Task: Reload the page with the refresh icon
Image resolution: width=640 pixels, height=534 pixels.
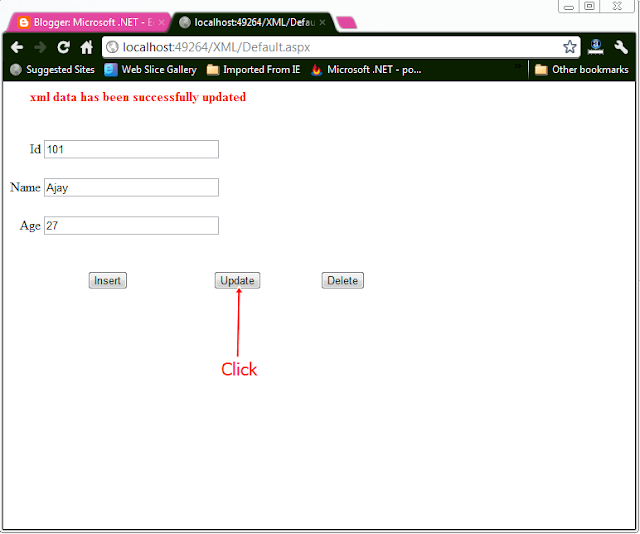Action: [x=63, y=47]
